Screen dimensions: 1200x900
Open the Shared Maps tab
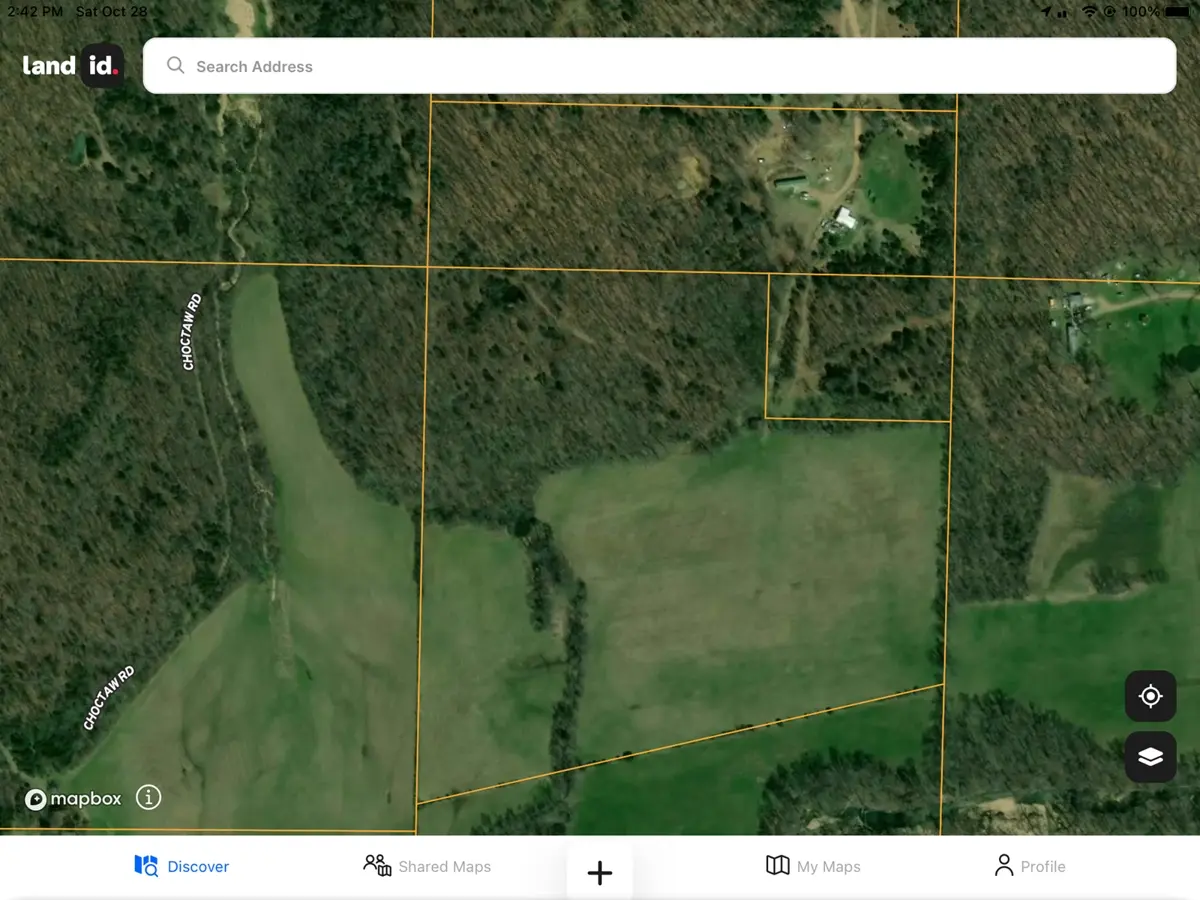click(x=427, y=866)
